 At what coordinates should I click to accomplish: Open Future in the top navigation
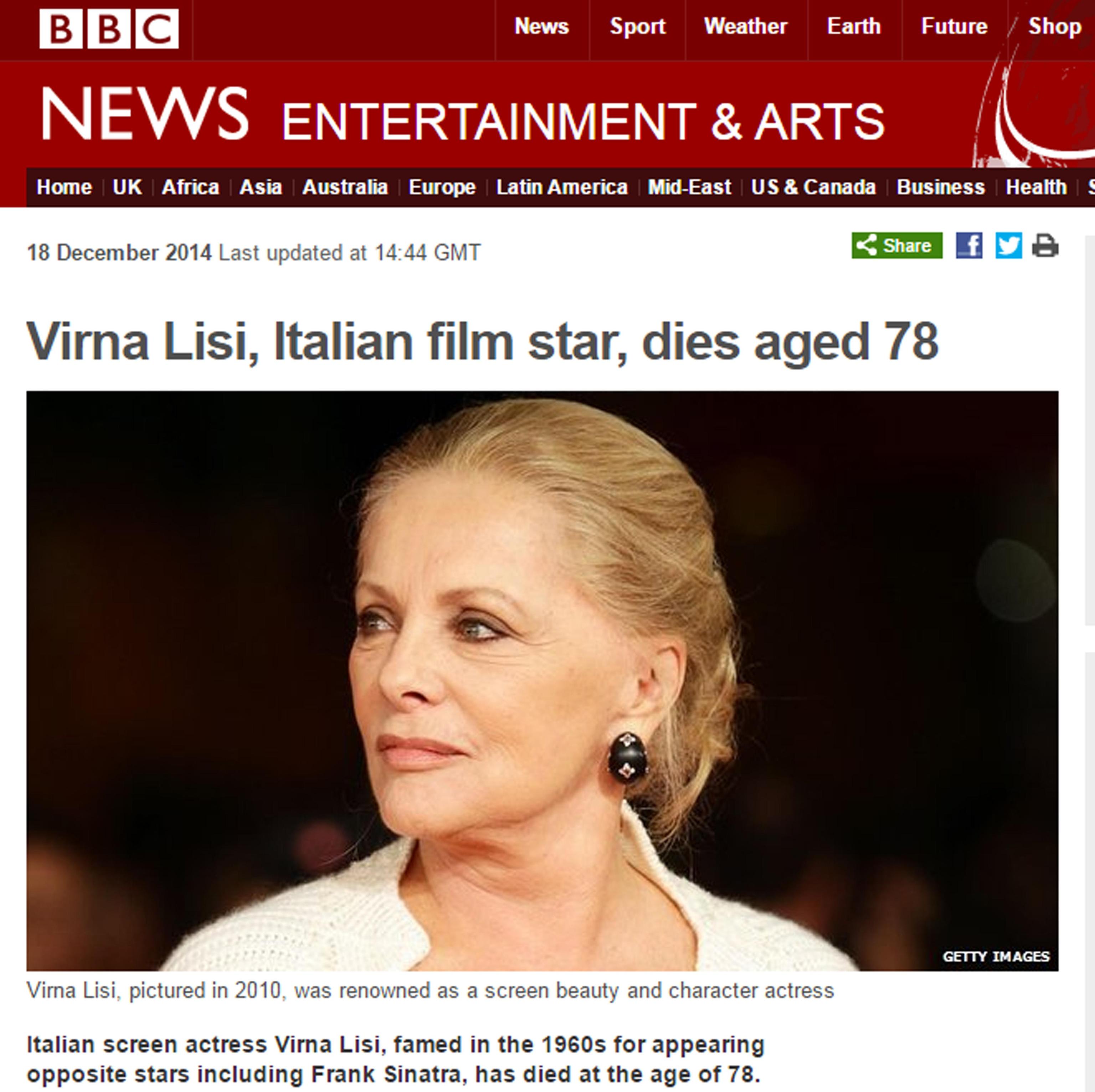point(954,27)
